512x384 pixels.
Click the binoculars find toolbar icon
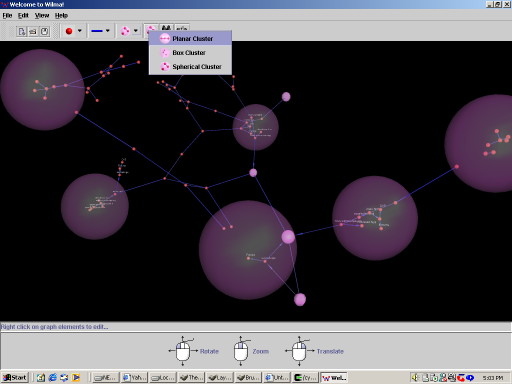click(x=166, y=27)
